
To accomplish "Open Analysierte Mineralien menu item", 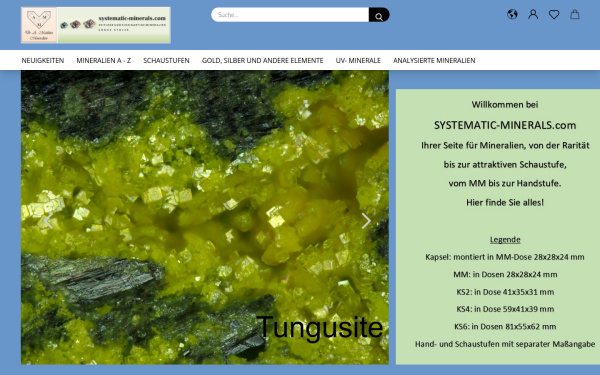I will coord(434,60).
